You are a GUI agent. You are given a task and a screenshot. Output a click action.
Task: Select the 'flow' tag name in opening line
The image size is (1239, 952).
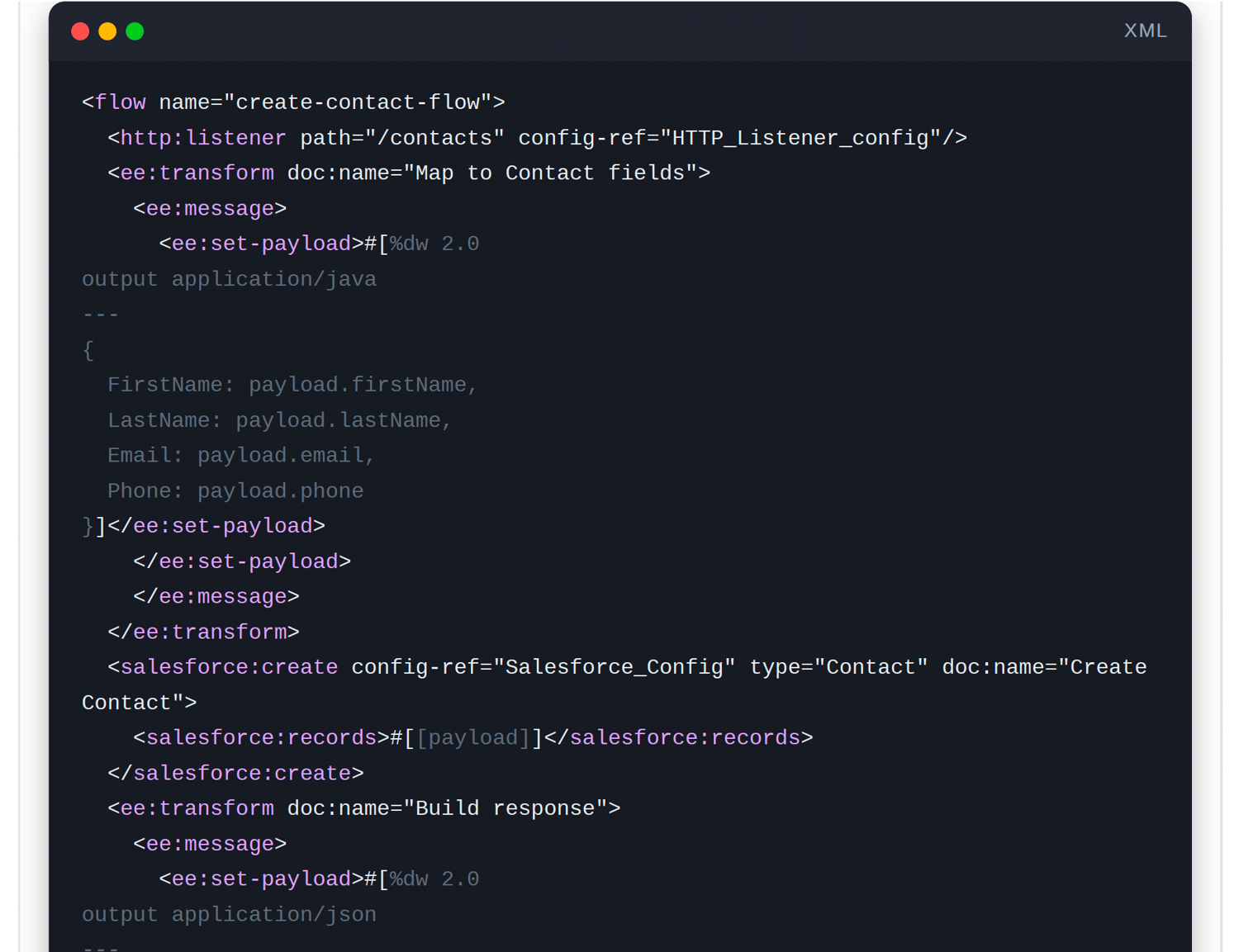[121, 102]
